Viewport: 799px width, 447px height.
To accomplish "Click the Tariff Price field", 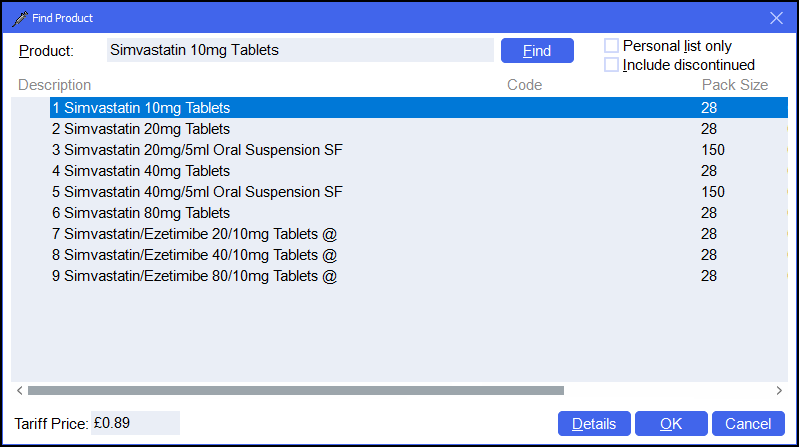I will (135, 423).
